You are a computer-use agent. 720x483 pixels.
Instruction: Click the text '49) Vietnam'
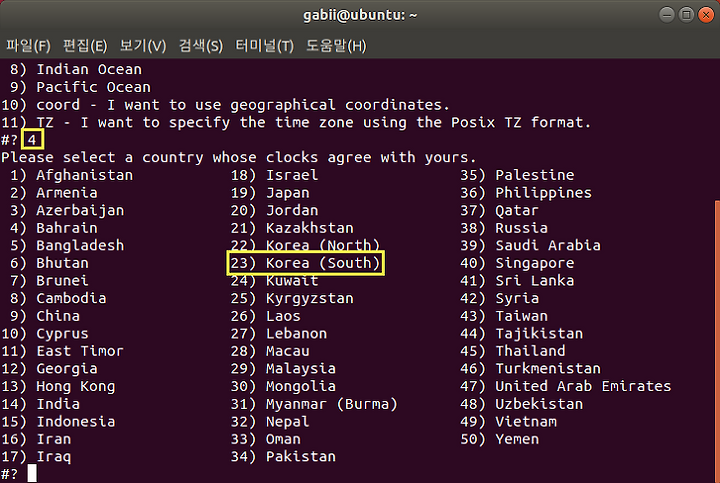[509, 421]
